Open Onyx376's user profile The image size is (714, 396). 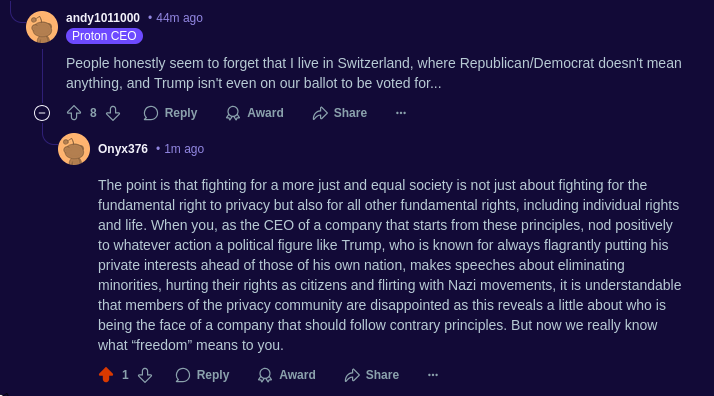tap(123, 149)
